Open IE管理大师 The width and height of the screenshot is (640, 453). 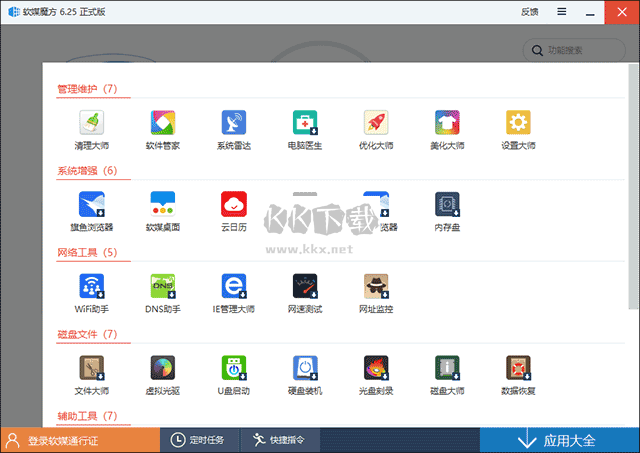point(234,286)
